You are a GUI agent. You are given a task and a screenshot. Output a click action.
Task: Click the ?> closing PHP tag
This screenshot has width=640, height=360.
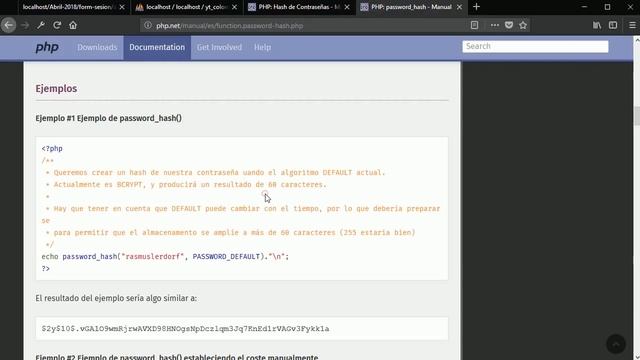click(x=45, y=269)
